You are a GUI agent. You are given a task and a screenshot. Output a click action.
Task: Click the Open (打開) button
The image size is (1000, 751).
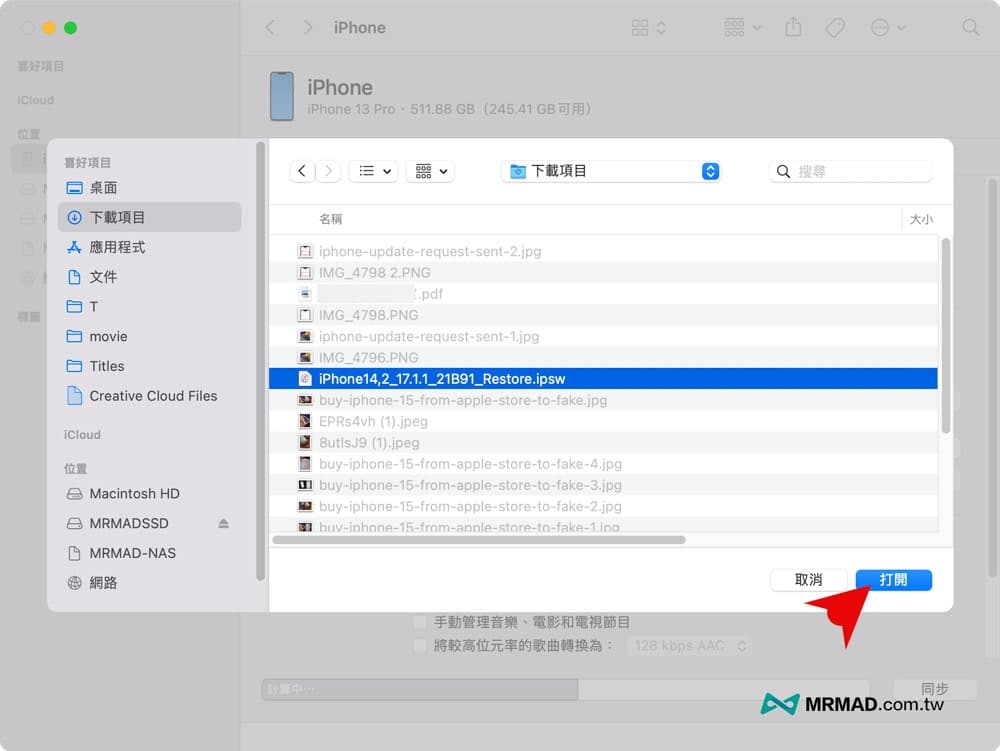click(x=893, y=580)
